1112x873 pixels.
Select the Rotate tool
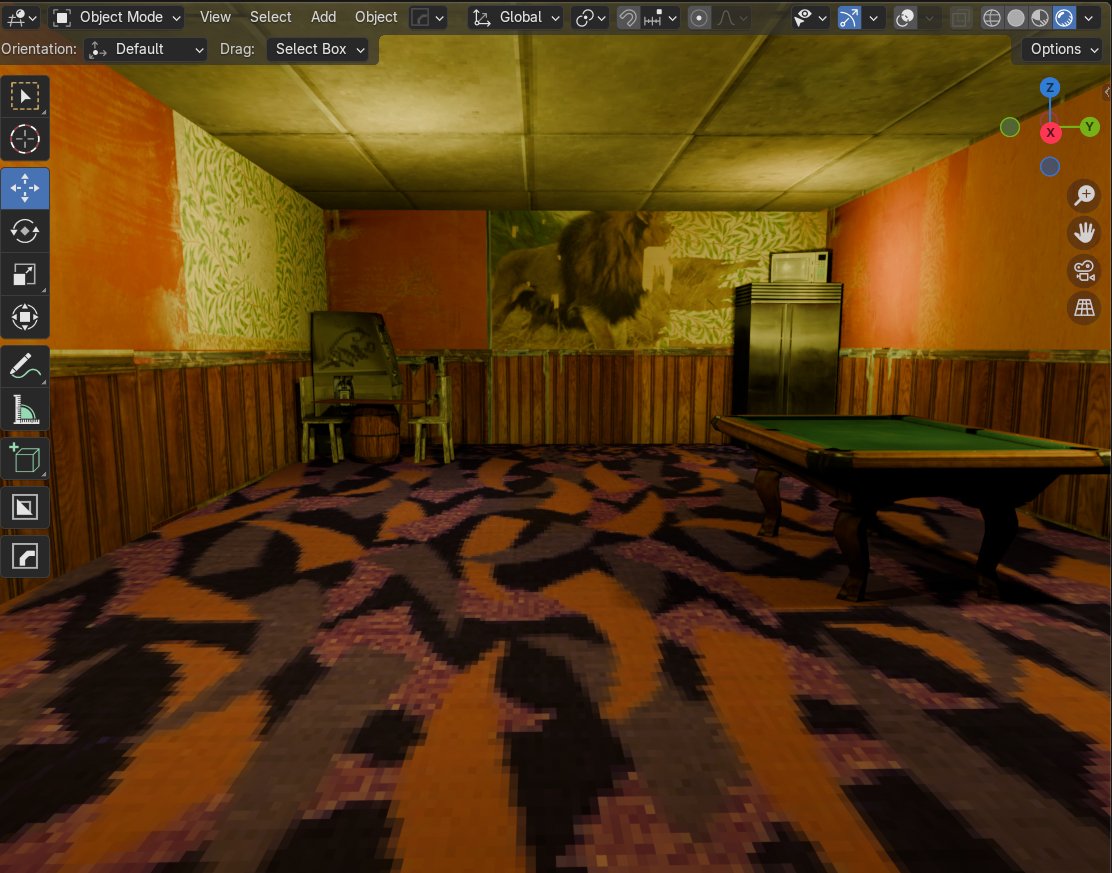25,231
